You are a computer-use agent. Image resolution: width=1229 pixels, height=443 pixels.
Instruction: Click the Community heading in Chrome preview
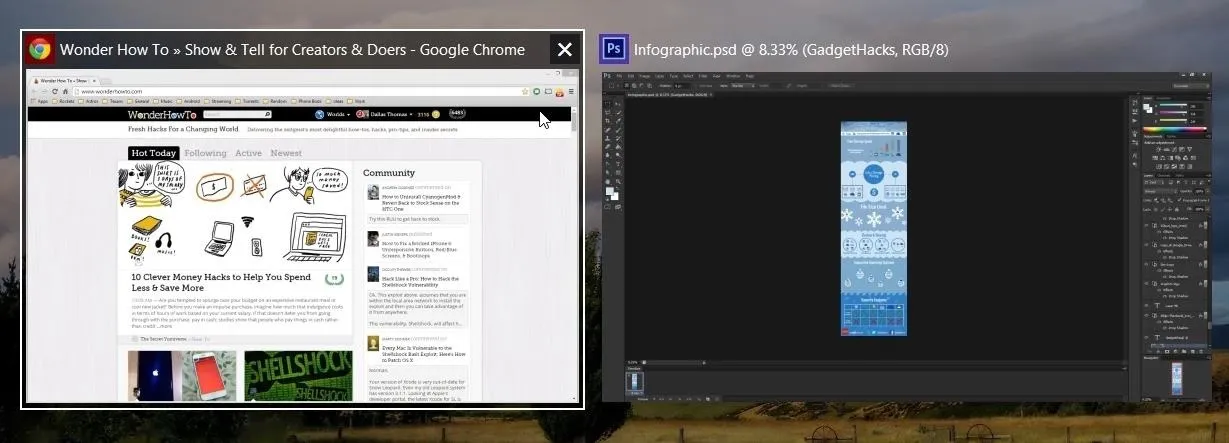[x=389, y=173]
